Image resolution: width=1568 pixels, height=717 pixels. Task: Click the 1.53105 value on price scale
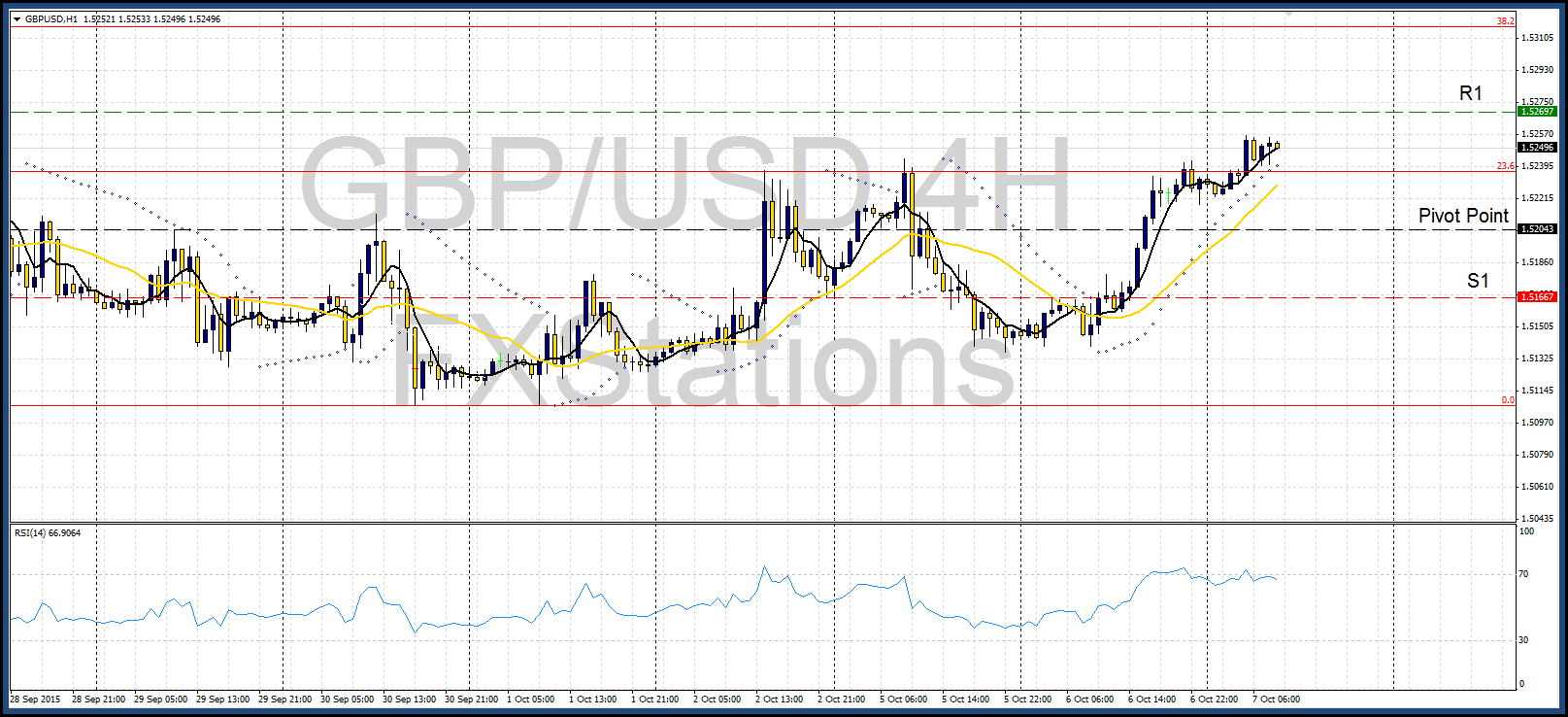tap(1537, 38)
